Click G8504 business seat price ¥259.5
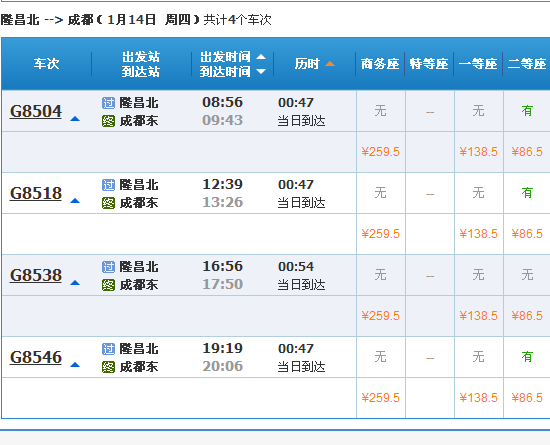 tap(381, 152)
